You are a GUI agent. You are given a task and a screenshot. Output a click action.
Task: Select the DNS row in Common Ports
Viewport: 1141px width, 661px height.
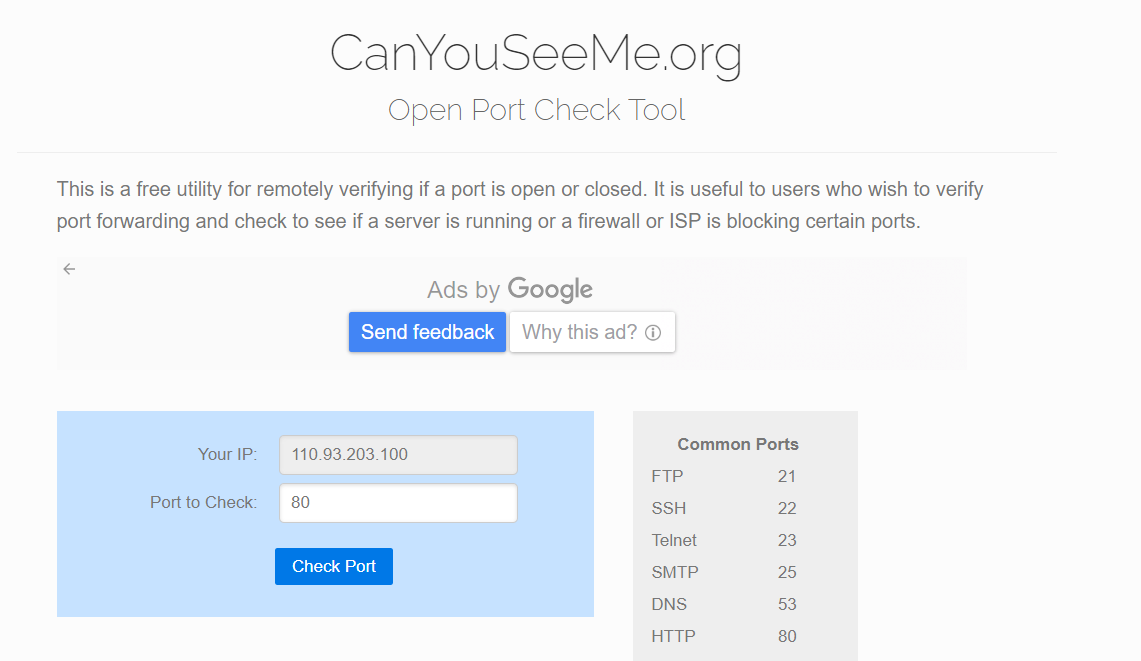(669, 604)
